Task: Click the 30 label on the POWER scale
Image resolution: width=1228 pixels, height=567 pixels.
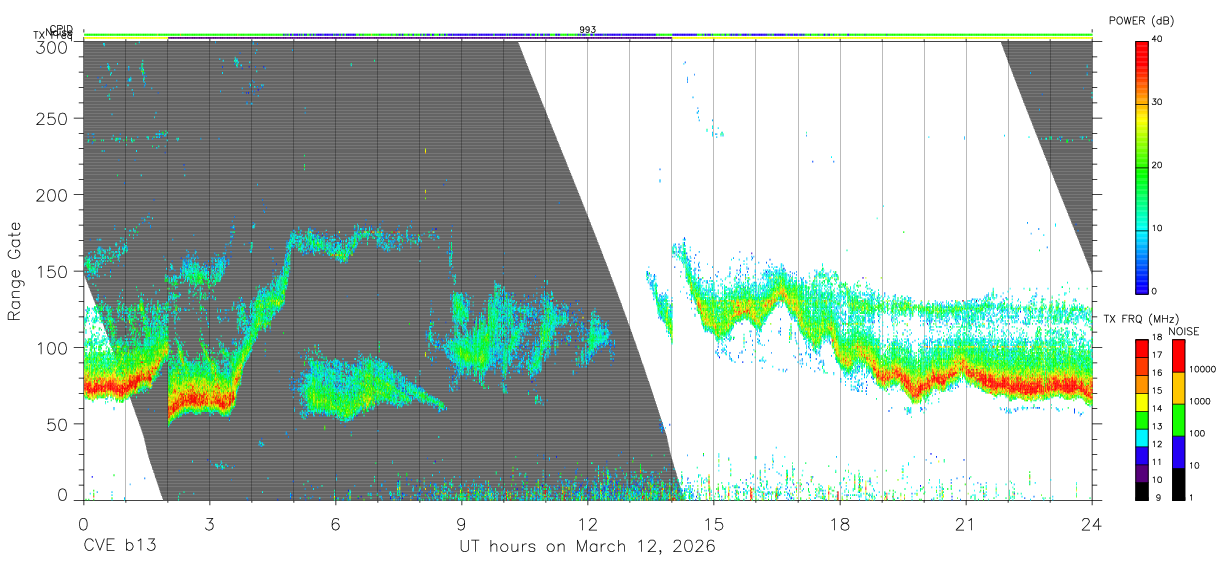Action: click(1159, 102)
